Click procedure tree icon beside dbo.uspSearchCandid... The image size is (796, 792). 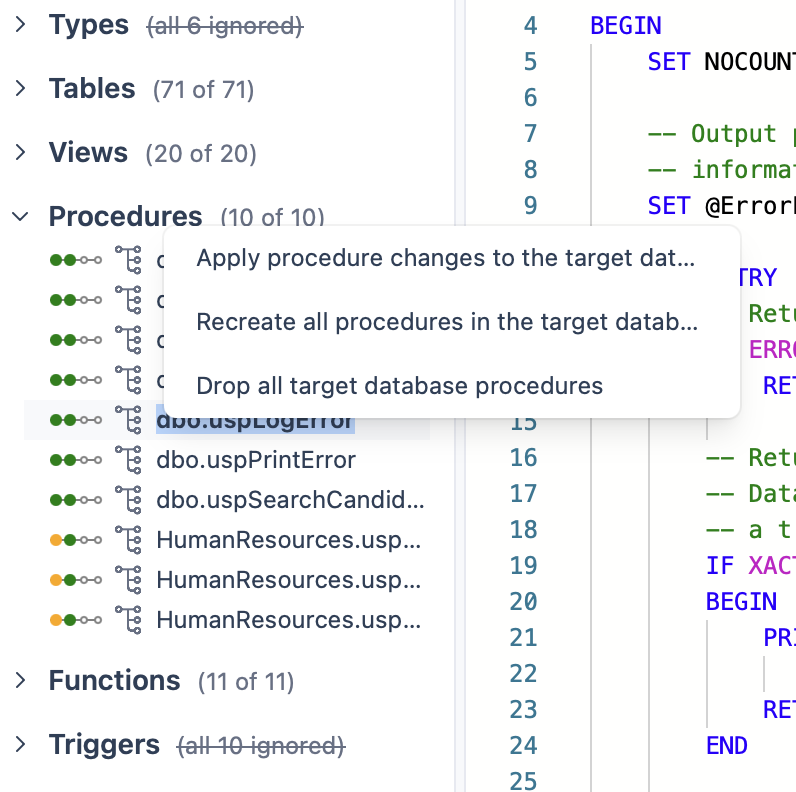(x=128, y=500)
